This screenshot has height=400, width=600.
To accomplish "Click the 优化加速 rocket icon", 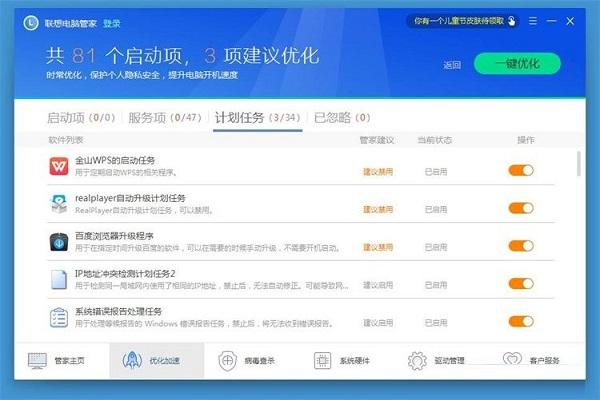I will click(132, 360).
